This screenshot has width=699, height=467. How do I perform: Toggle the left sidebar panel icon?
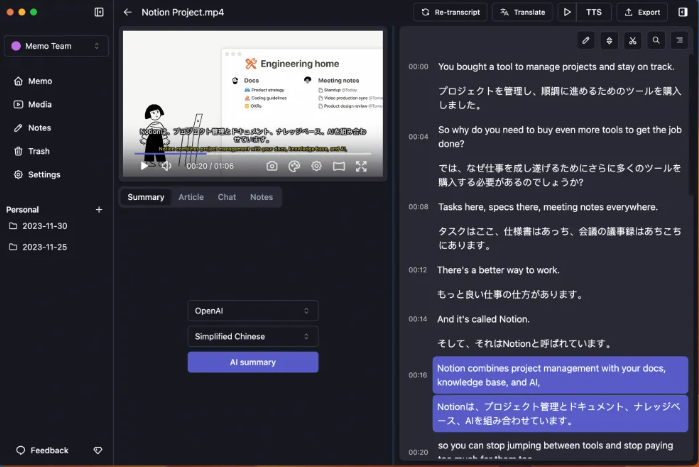pos(99,12)
